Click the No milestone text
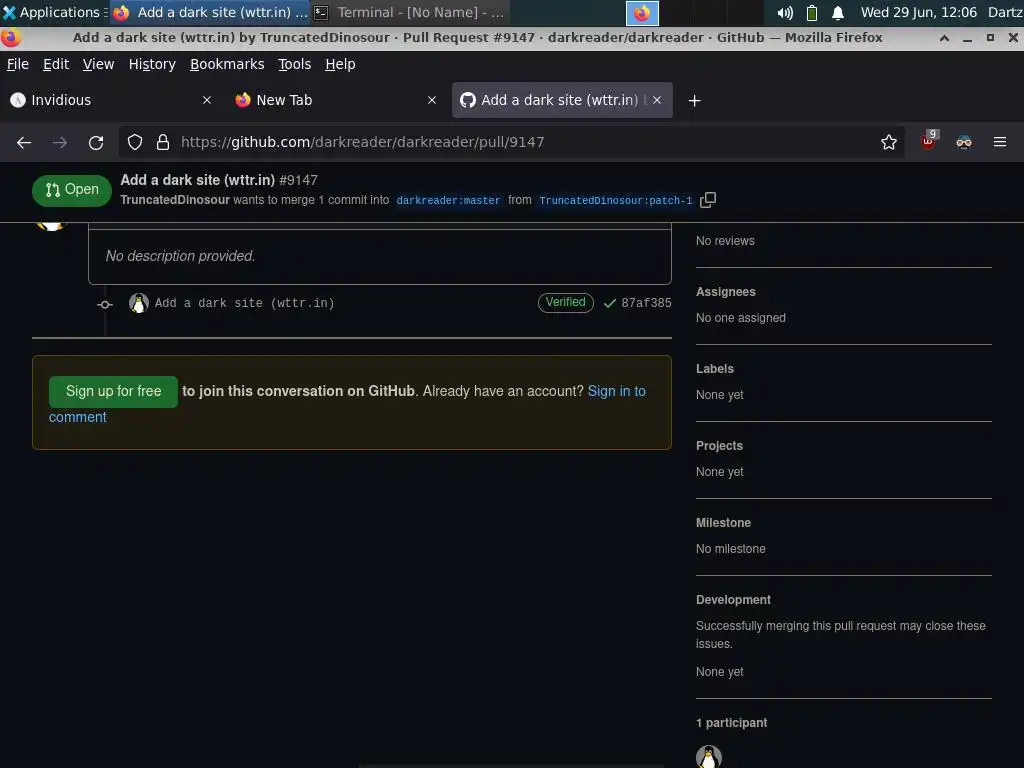1024x768 pixels. click(731, 549)
